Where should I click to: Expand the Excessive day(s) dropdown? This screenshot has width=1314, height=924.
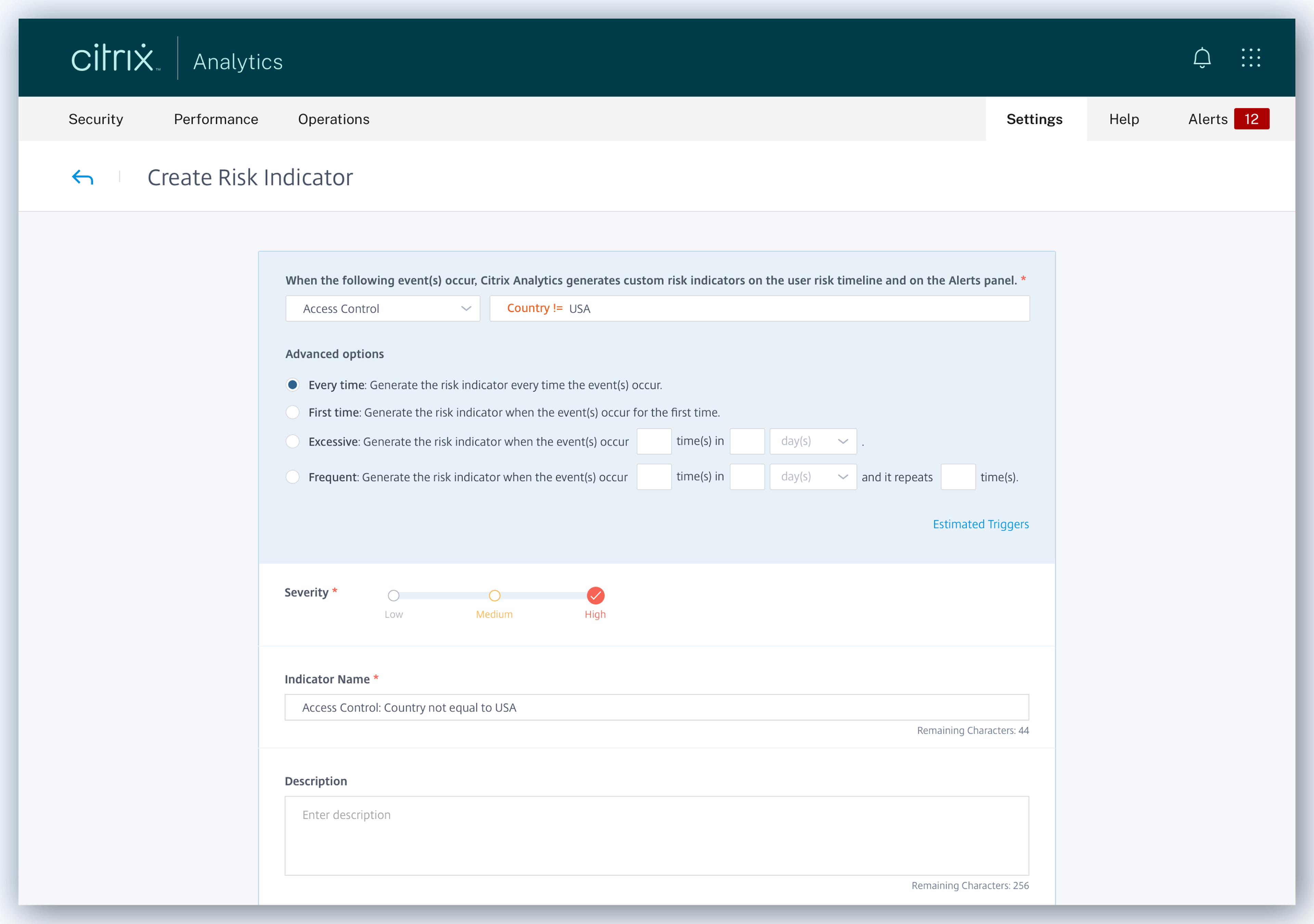pos(813,442)
